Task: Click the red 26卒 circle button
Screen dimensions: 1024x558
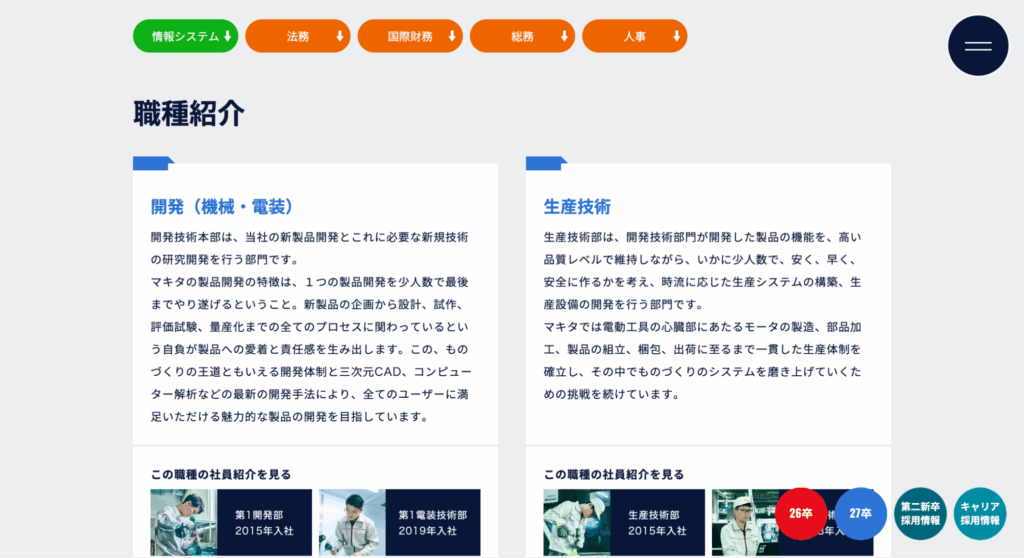Action: point(801,513)
